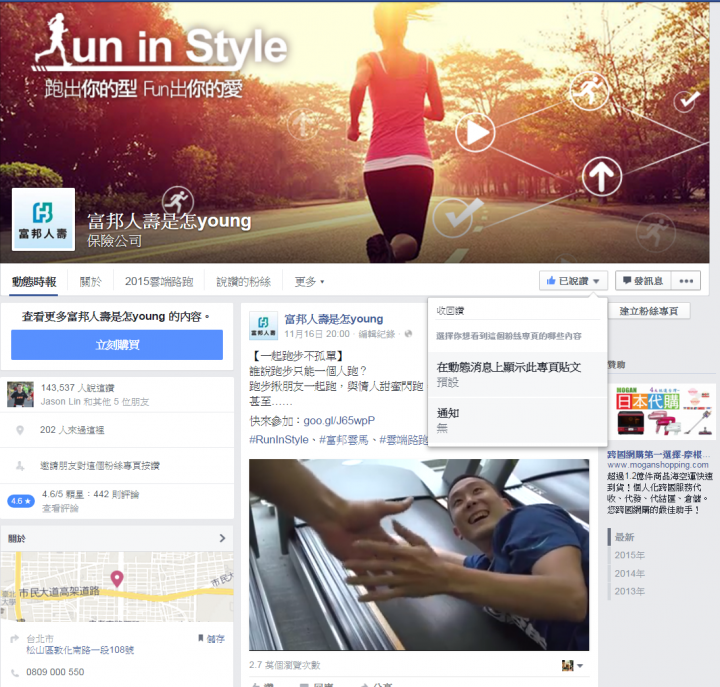Select the 通知 notification option
This screenshot has height=687, width=720.
[518, 420]
